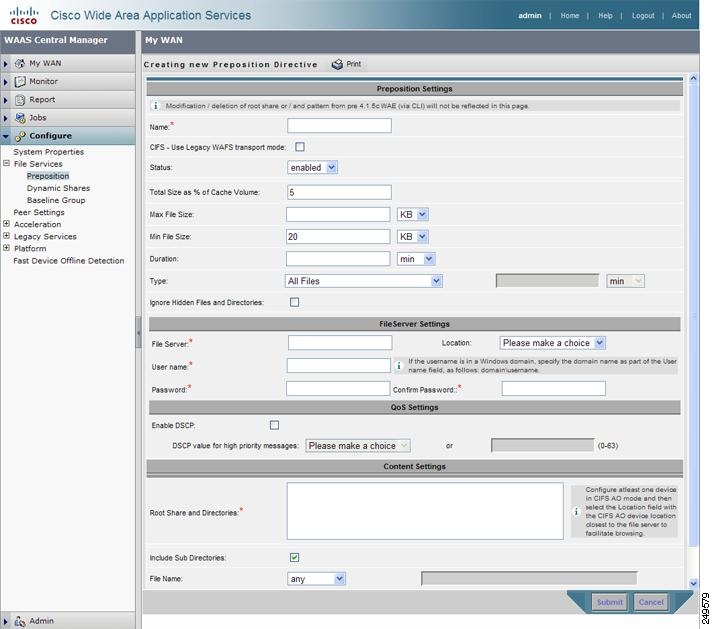Click the Cisco logo
The width and height of the screenshot is (712, 629).
coord(24,15)
